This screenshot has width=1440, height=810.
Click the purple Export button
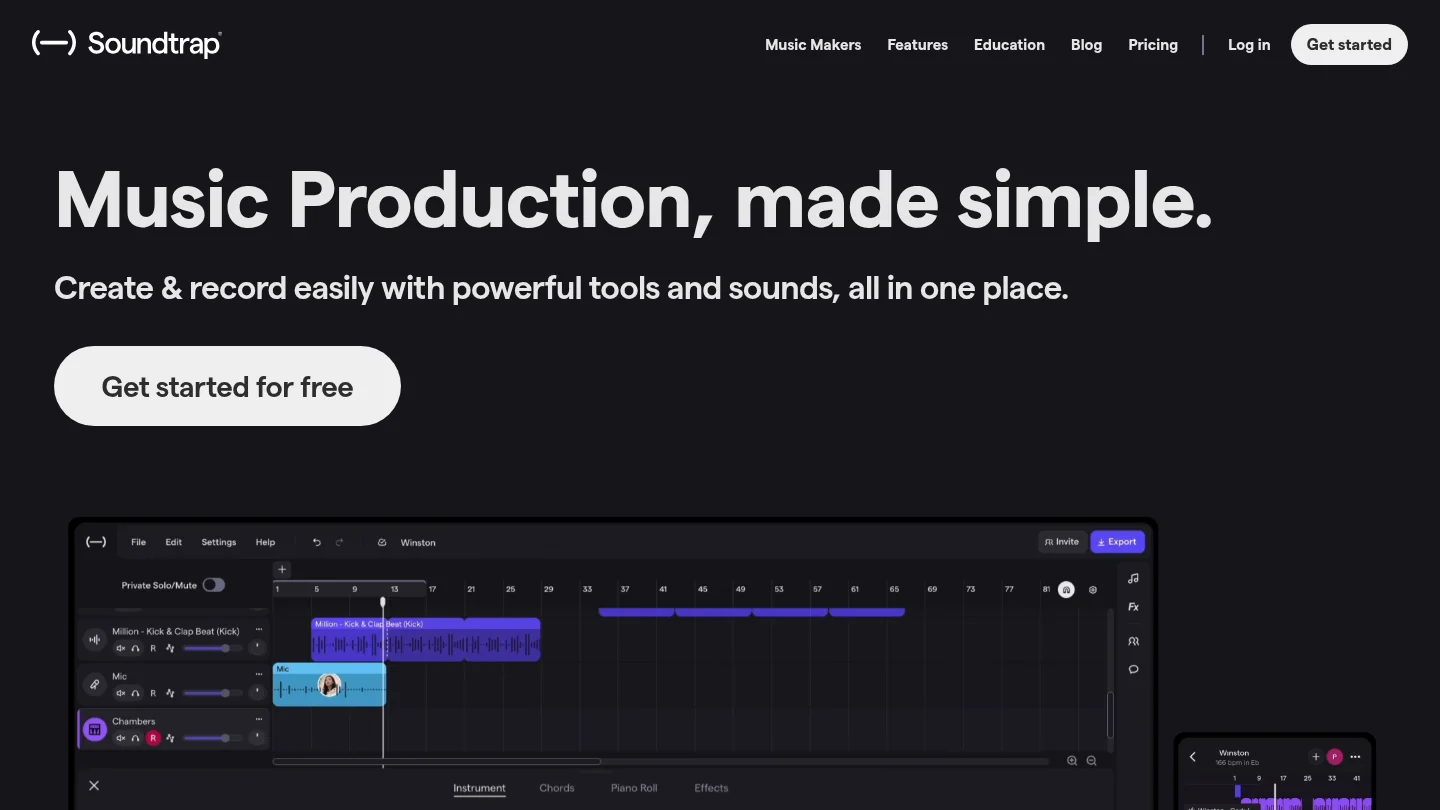tap(1117, 542)
